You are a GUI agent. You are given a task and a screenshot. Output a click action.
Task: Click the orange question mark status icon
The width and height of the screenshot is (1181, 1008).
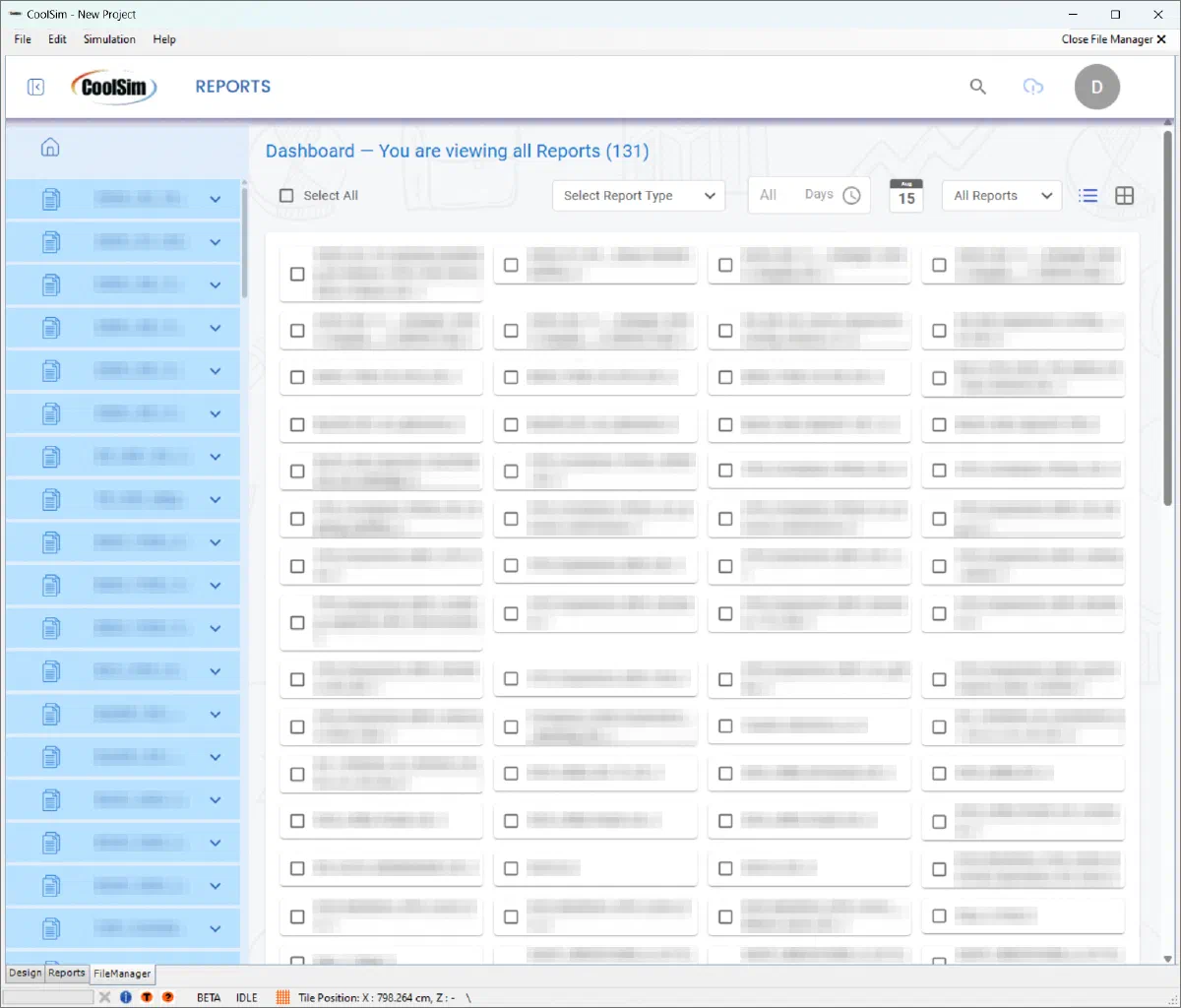click(x=168, y=997)
